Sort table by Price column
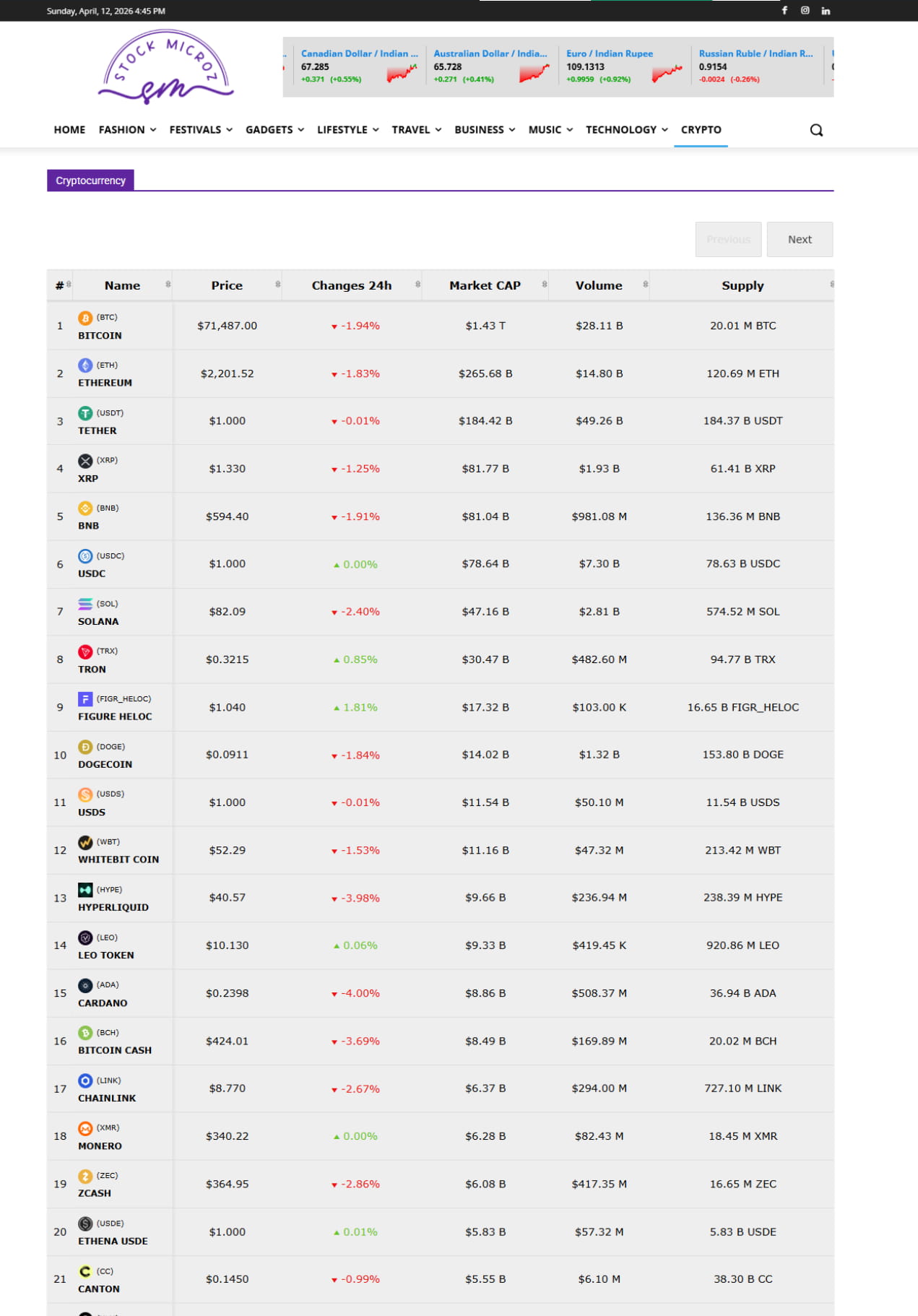This screenshot has width=918, height=1316. click(227, 285)
